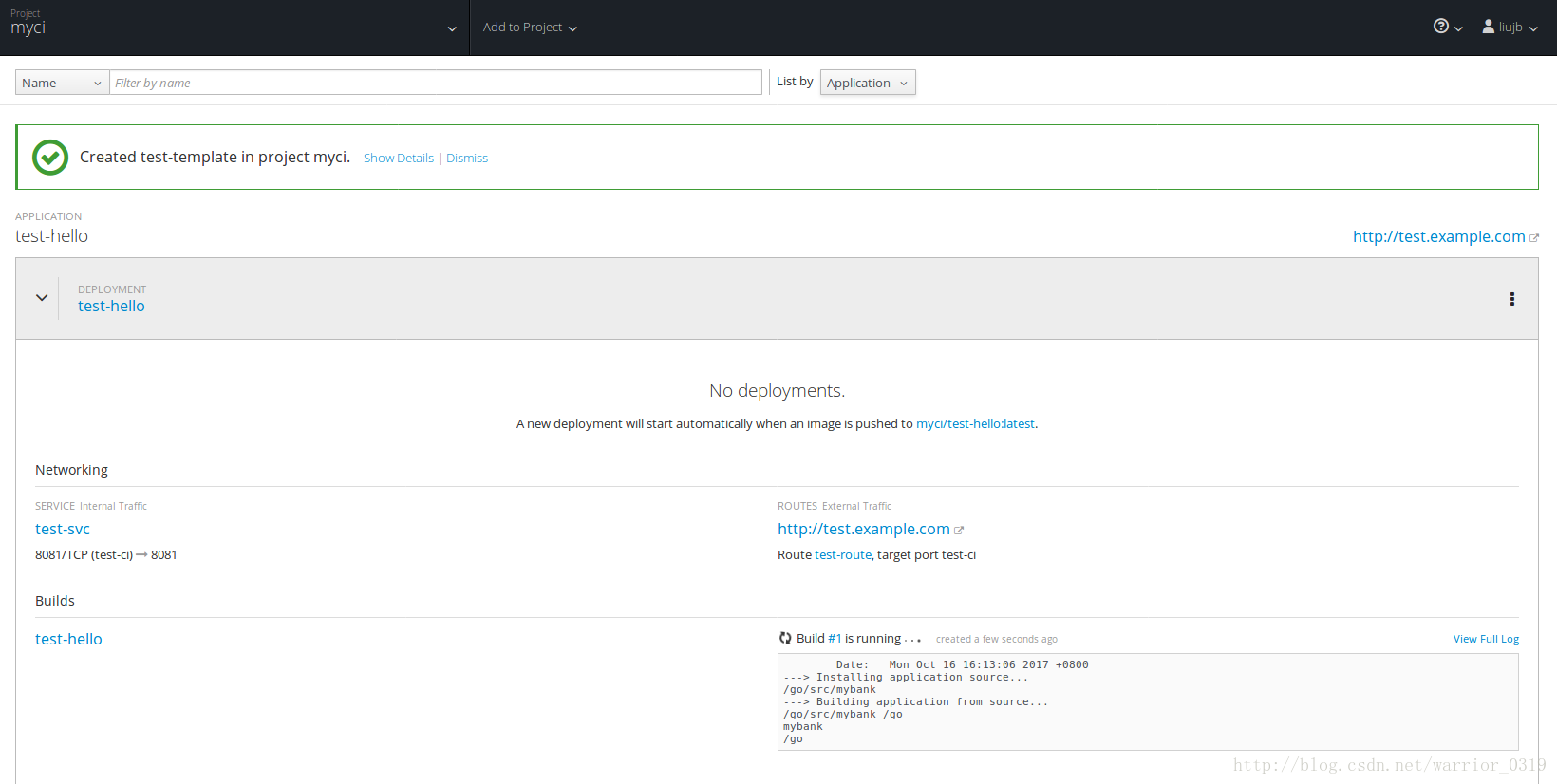Click 'created a few seconds ago' text
This screenshot has width=1557, height=784.
click(996, 640)
